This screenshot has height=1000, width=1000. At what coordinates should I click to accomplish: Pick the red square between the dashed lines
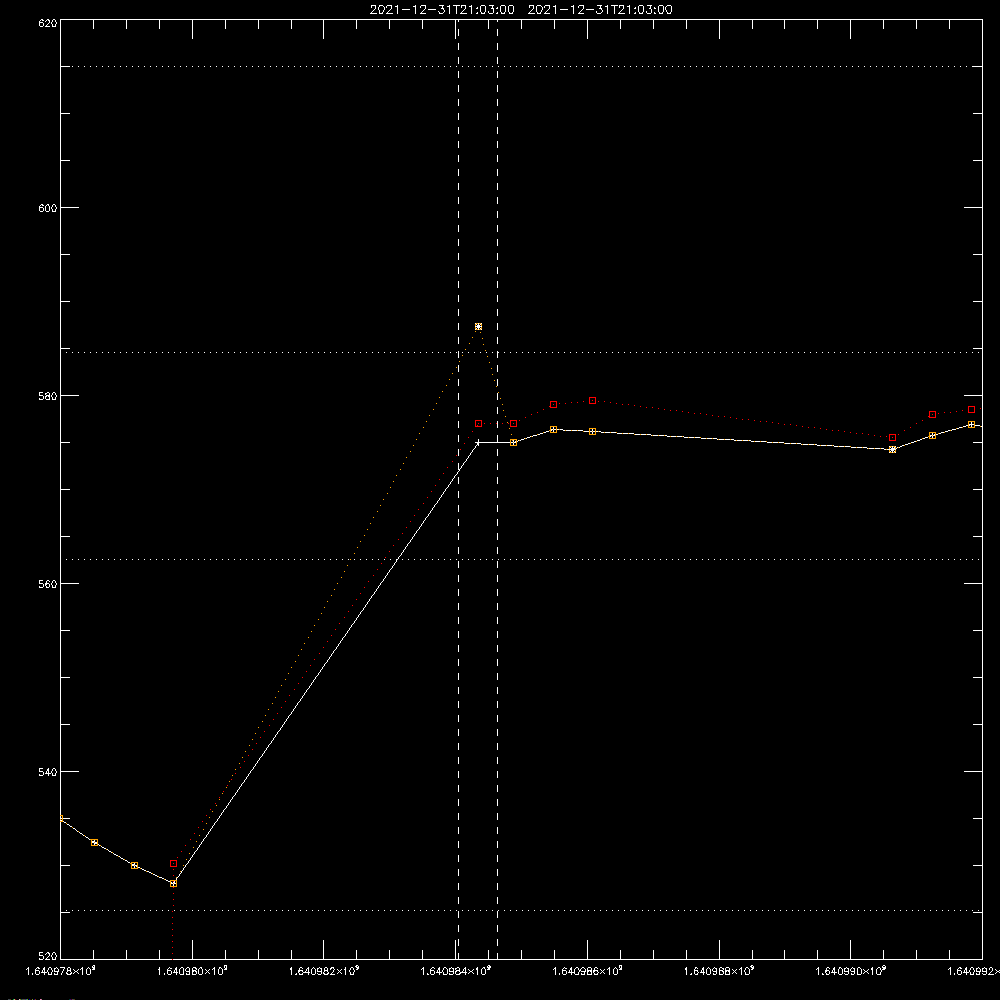[478, 423]
